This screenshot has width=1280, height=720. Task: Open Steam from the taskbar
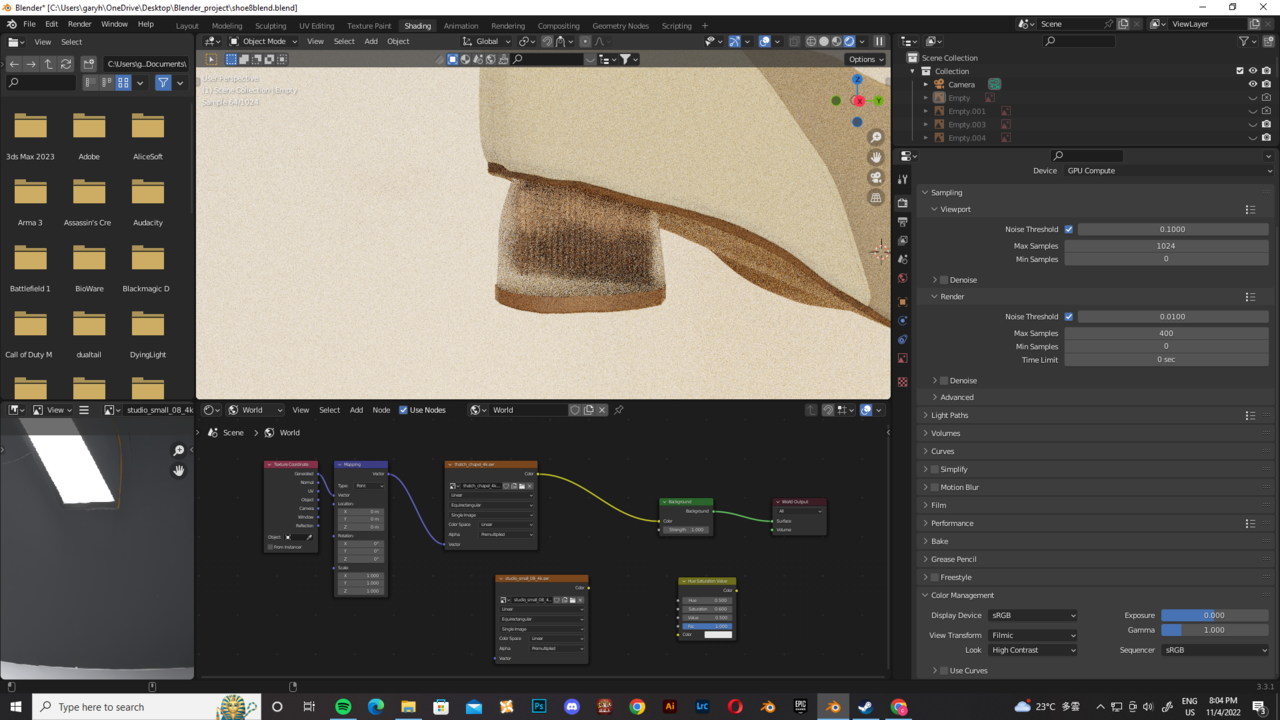point(866,707)
